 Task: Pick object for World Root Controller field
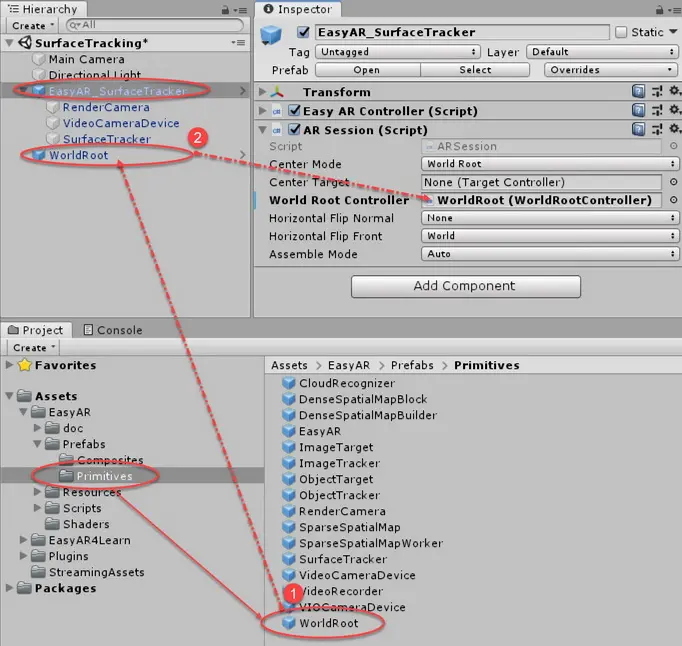[673, 200]
